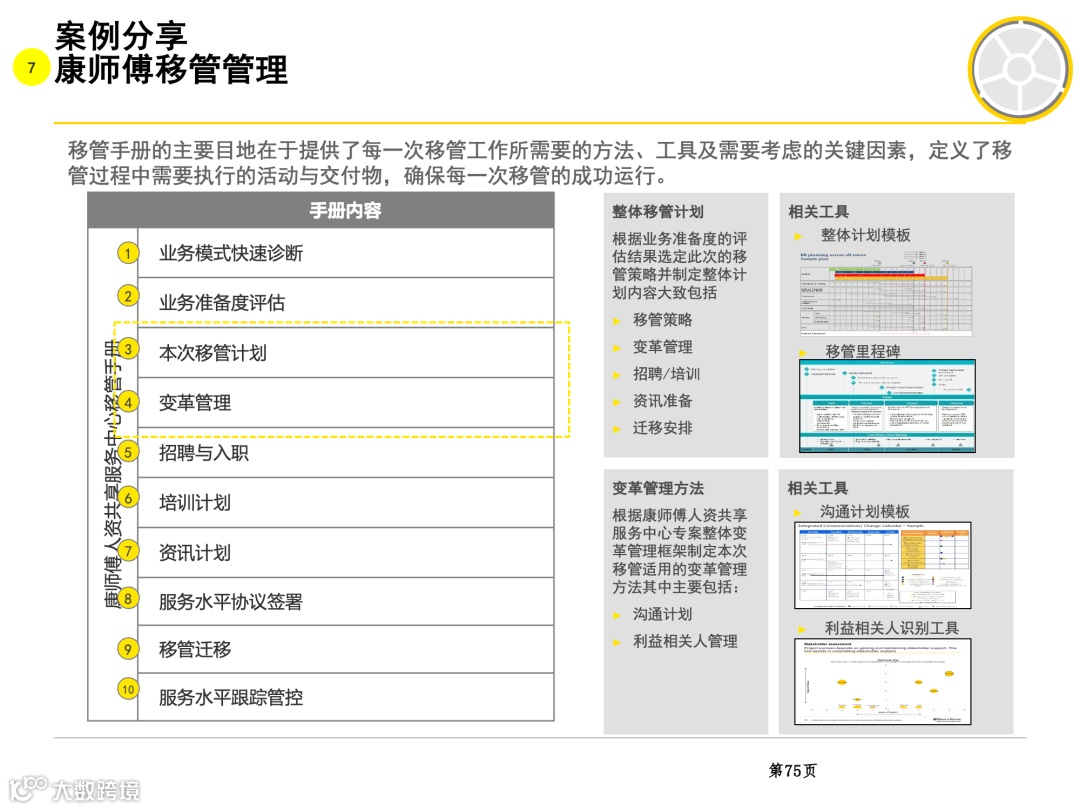The height and width of the screenshot is (810, 1080).
Task: Click number badge 5 beside 招聘与入职
Action: (x=127, y=453)
